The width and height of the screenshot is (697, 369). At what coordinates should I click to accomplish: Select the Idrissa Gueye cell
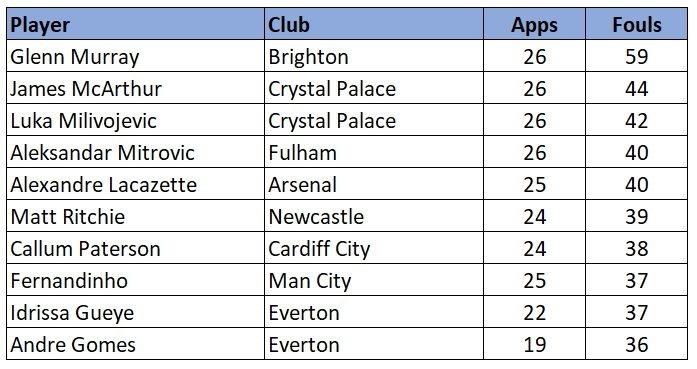click(x=136, y=312)
